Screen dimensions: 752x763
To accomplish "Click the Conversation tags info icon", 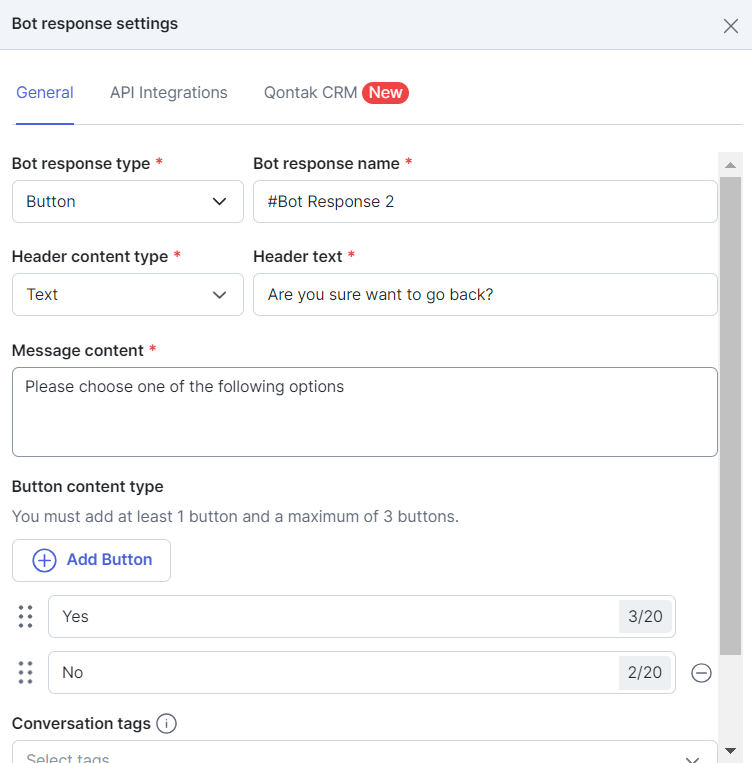I will coord(166,724).
